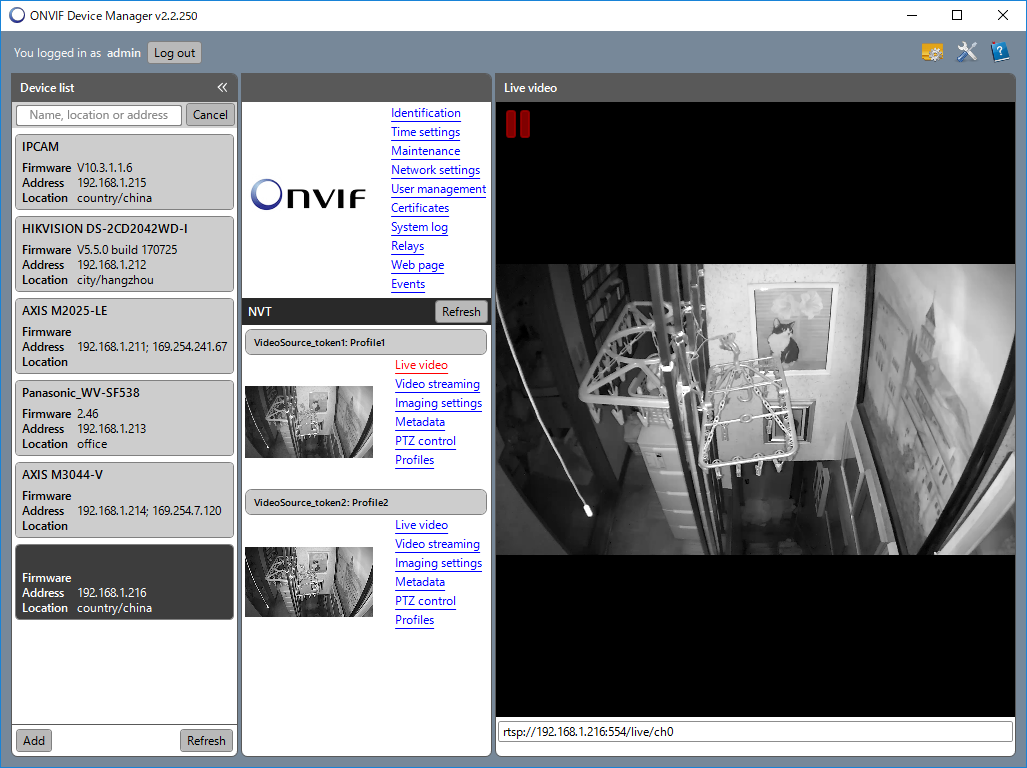This screenshot has width=1027, height=768.
Task: Select the AXIS M2025-LE device
Action: tap(124, 336)
